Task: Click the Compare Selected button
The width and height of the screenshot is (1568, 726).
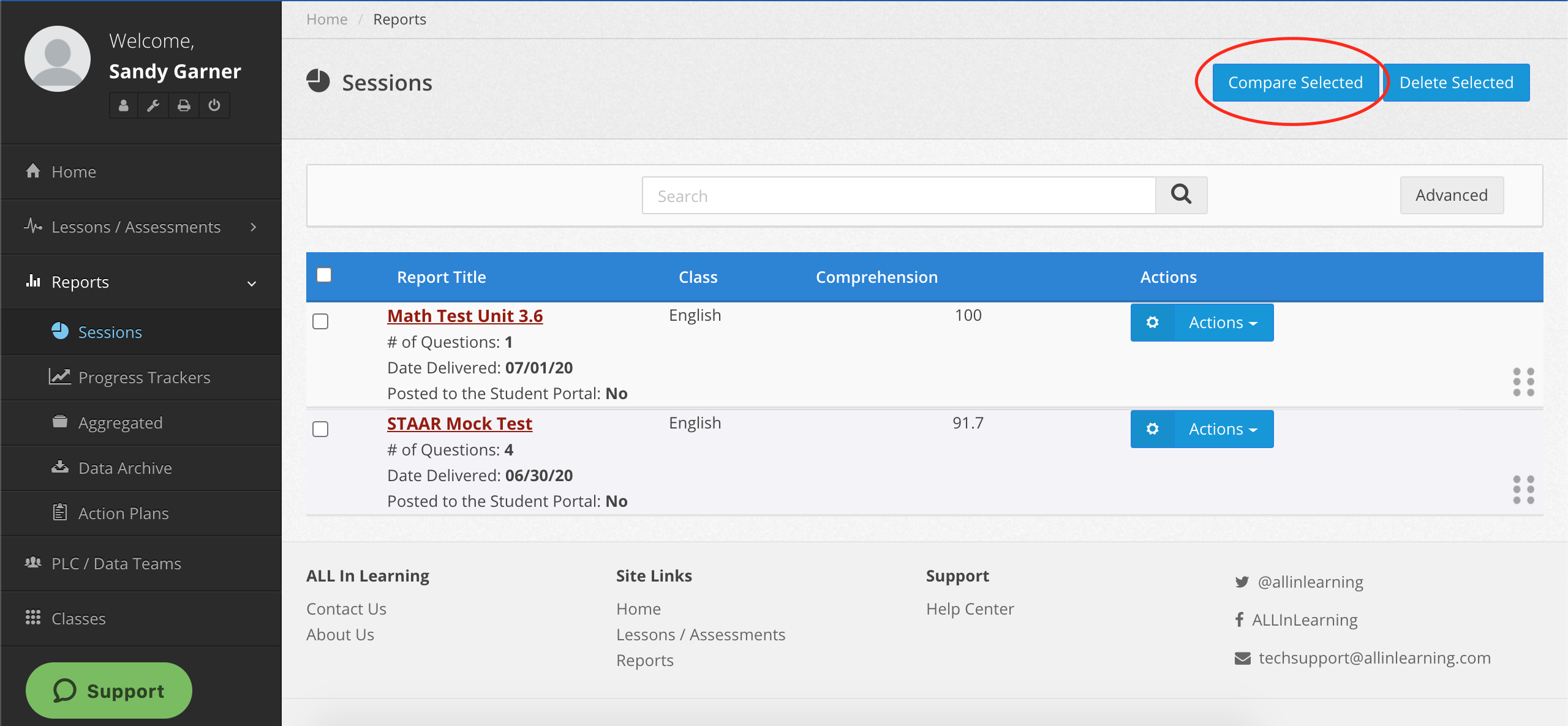Action: pos(1295,83)
